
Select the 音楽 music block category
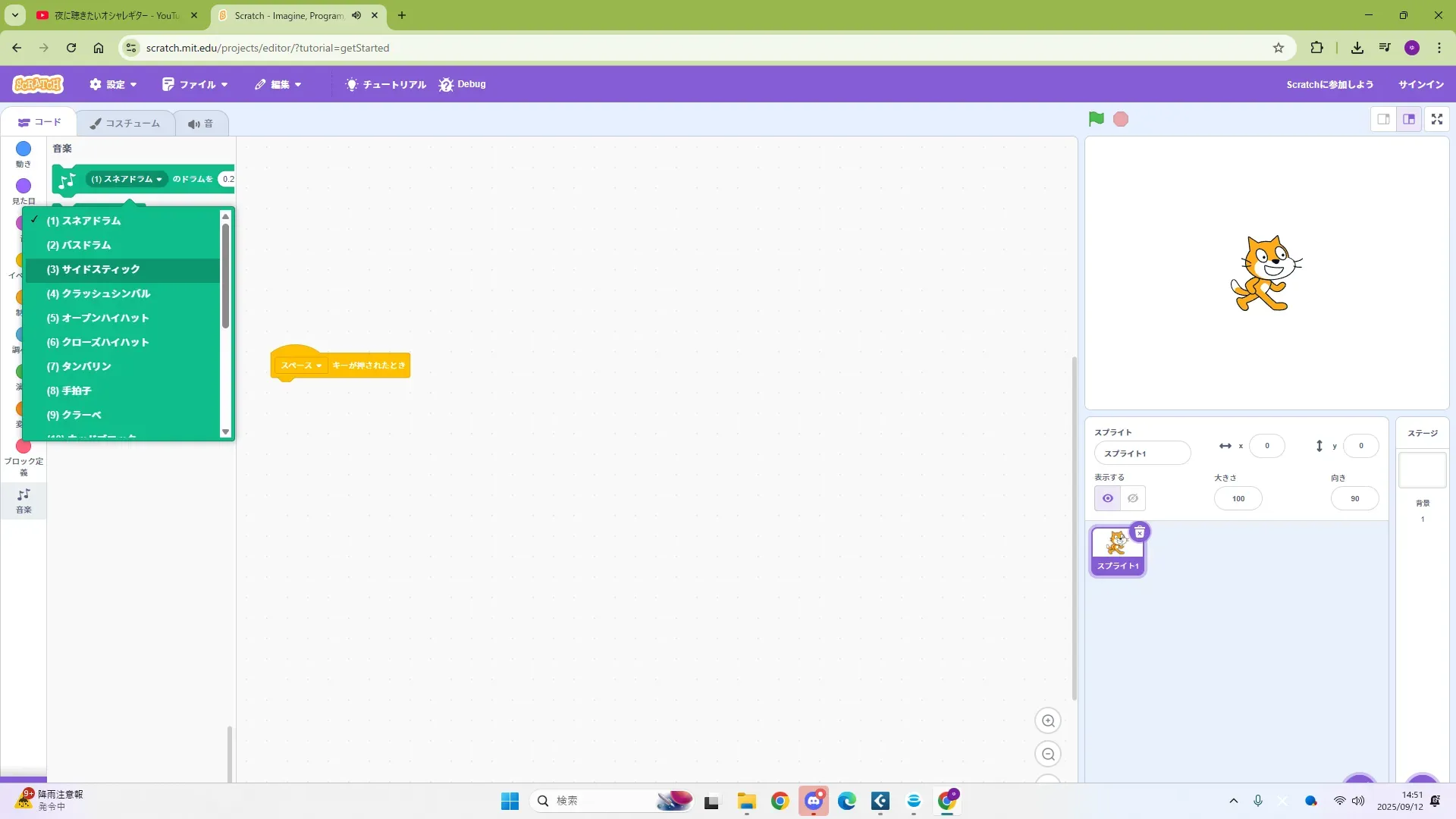coord(24,500)
